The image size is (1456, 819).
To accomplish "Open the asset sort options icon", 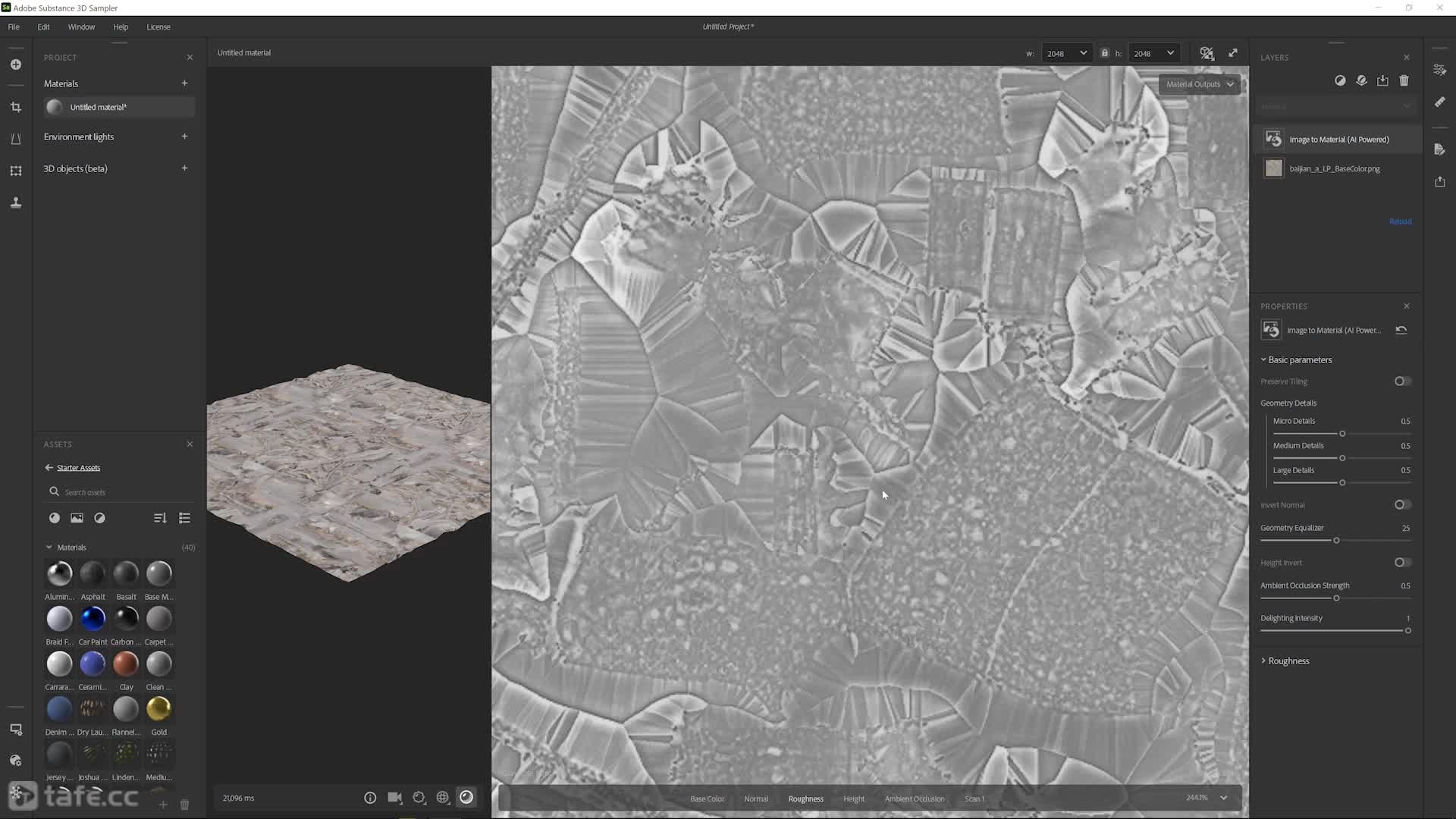I will coord(160,518).
